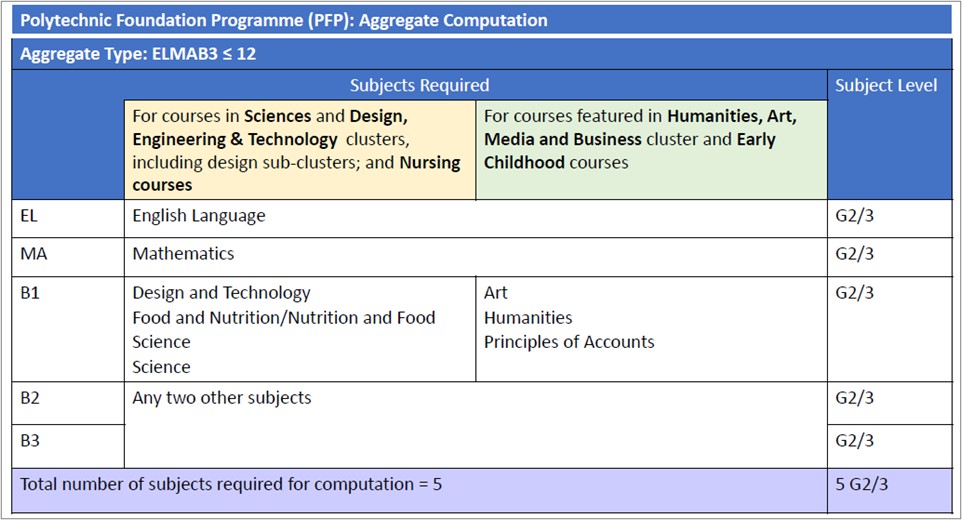Select the Any two other subjects cell
Image resolution: width=962 pixels, height=520 pixels.
point(222,398)
